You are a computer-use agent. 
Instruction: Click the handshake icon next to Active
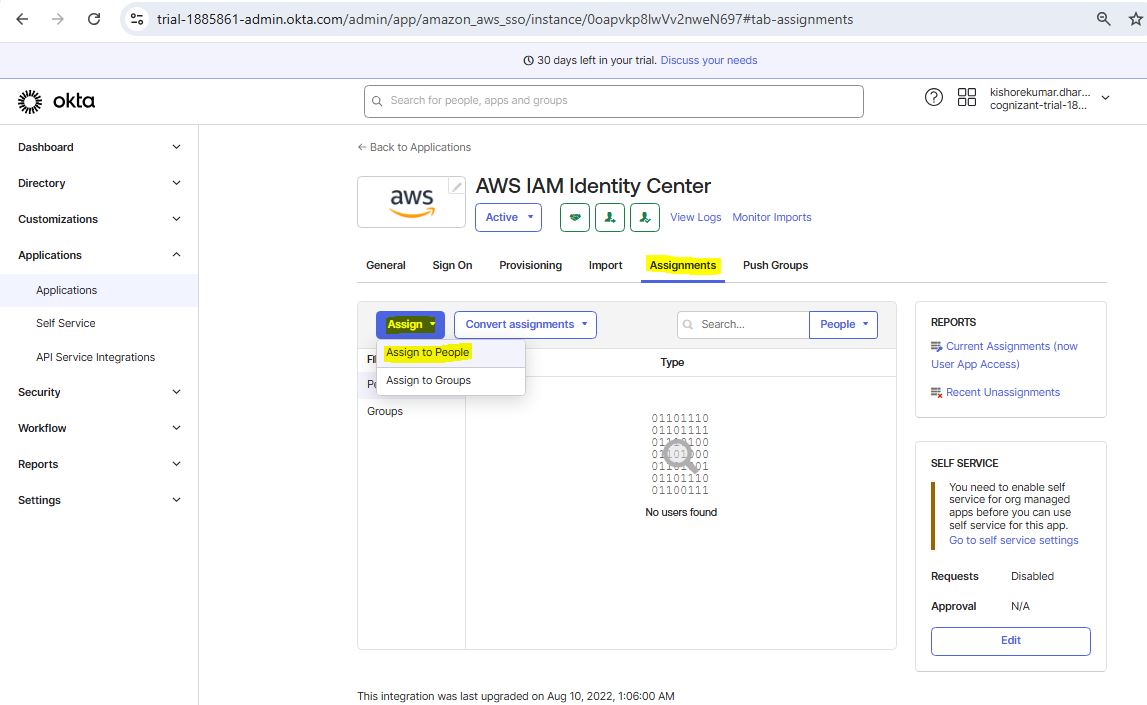(575, 217)
